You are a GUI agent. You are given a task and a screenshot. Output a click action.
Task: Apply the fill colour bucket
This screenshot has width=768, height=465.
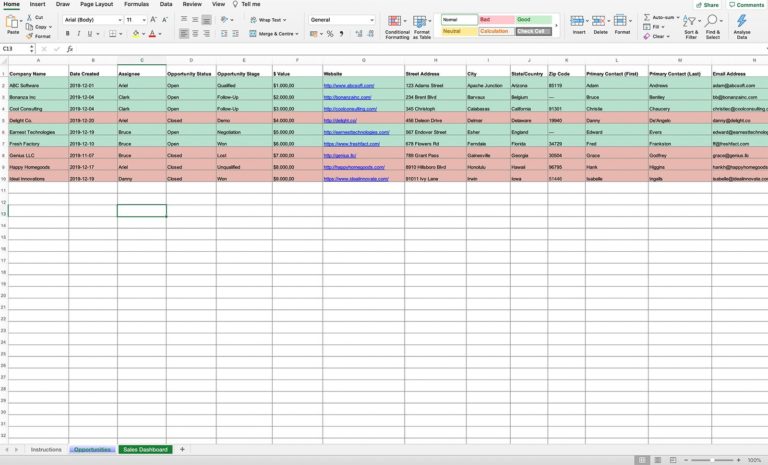[x=136, y=34]
